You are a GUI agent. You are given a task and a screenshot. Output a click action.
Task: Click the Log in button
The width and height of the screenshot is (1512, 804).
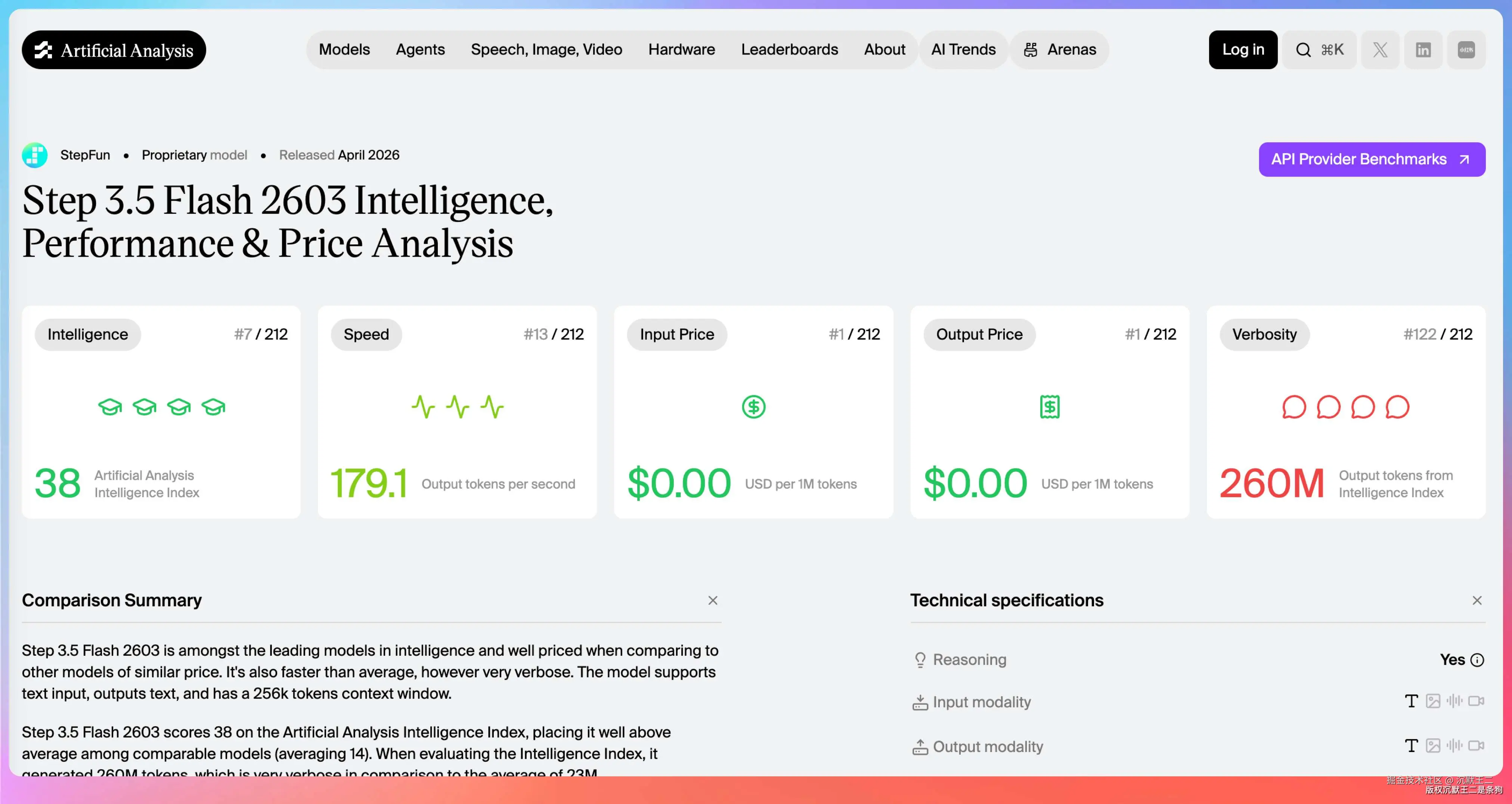pyautogui.click(x=1243, y=50)
